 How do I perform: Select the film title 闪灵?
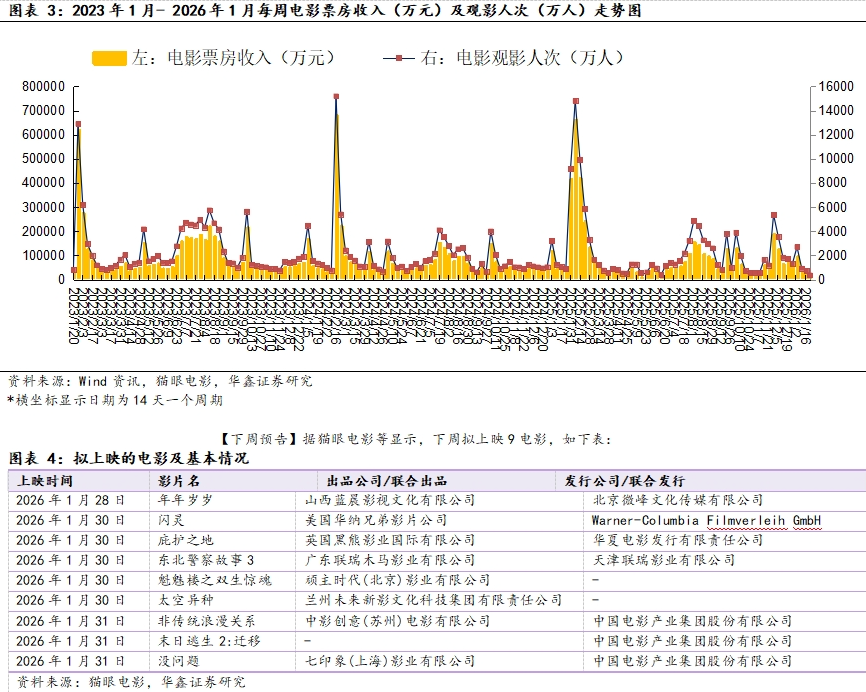(x=171, y=520)
